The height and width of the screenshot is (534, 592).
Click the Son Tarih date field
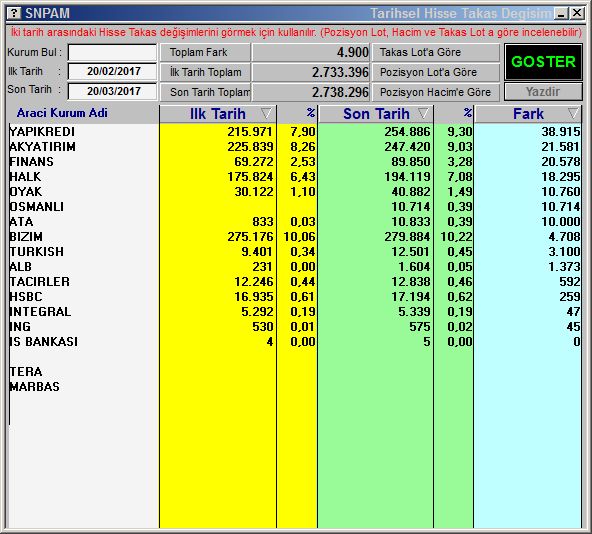coord(113,91)
